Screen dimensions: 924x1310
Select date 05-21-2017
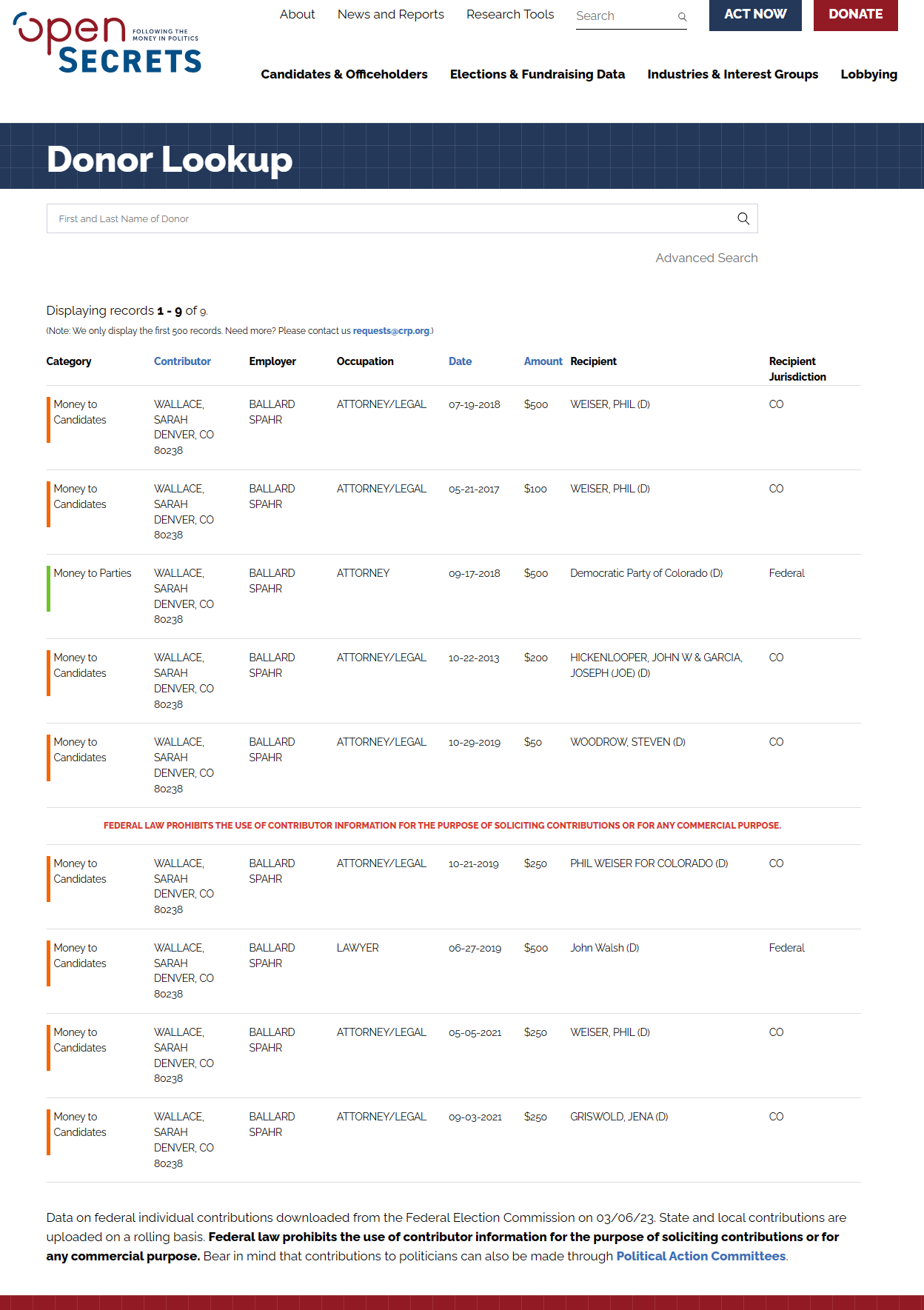point(474,489)
